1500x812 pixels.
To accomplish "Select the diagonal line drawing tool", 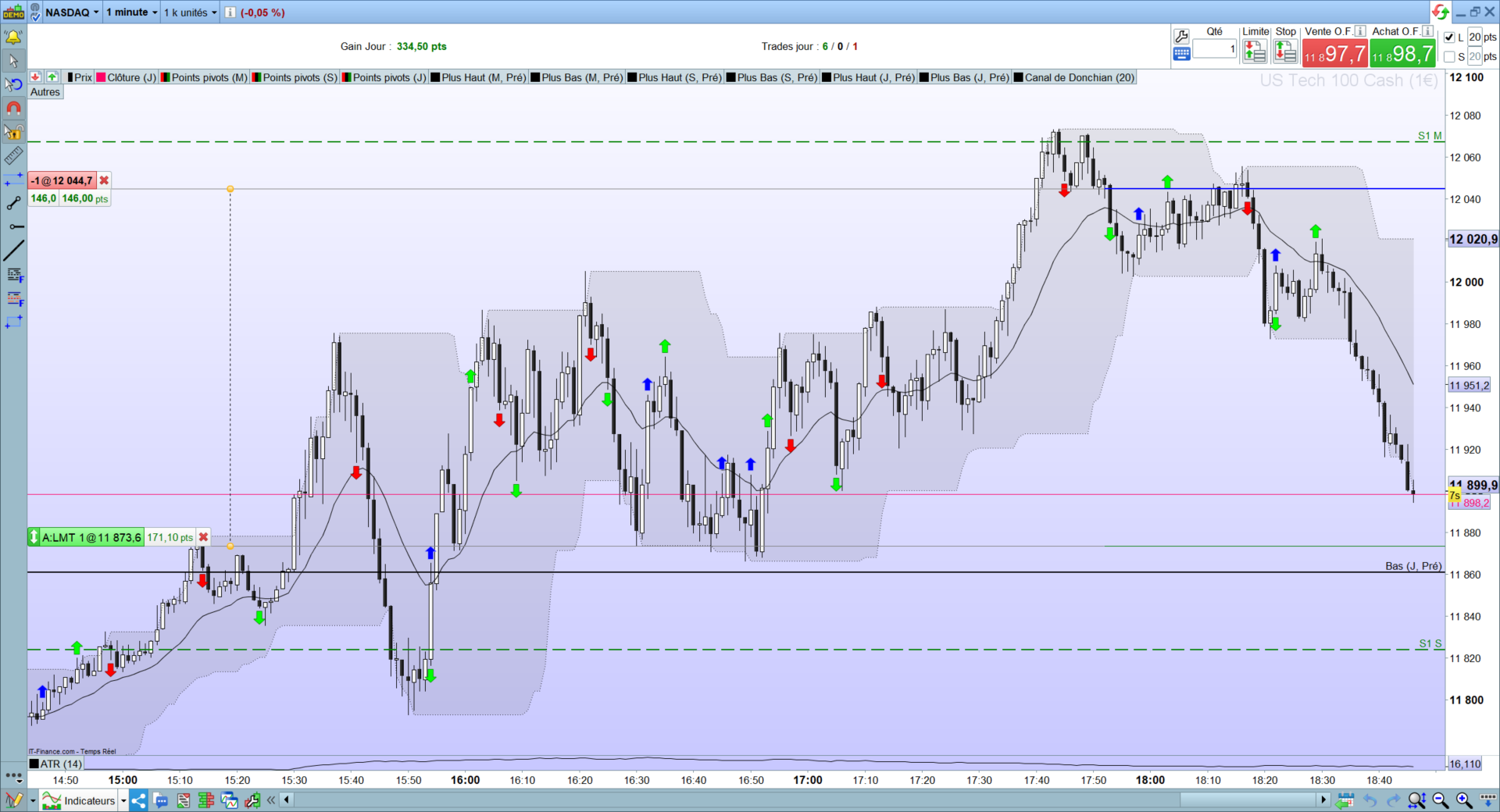I will tap(13, 251).
